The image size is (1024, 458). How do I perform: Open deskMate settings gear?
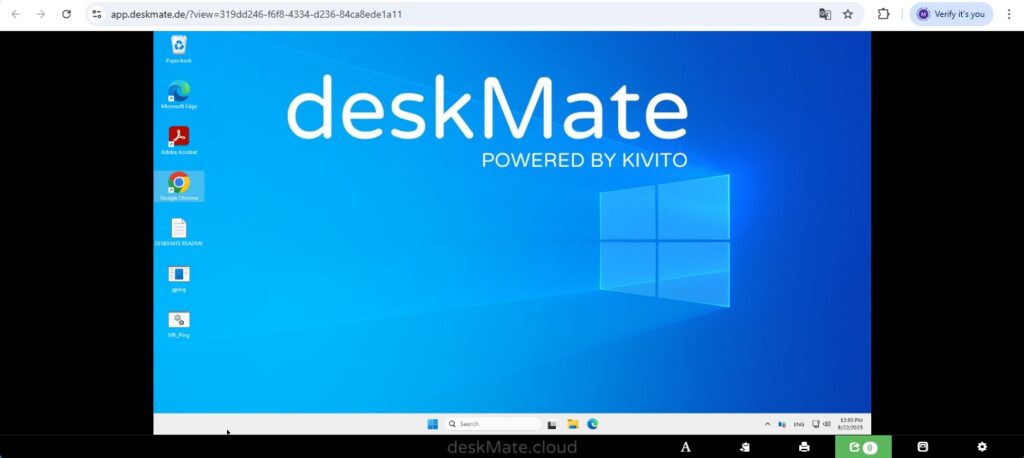tap(982, 447)
